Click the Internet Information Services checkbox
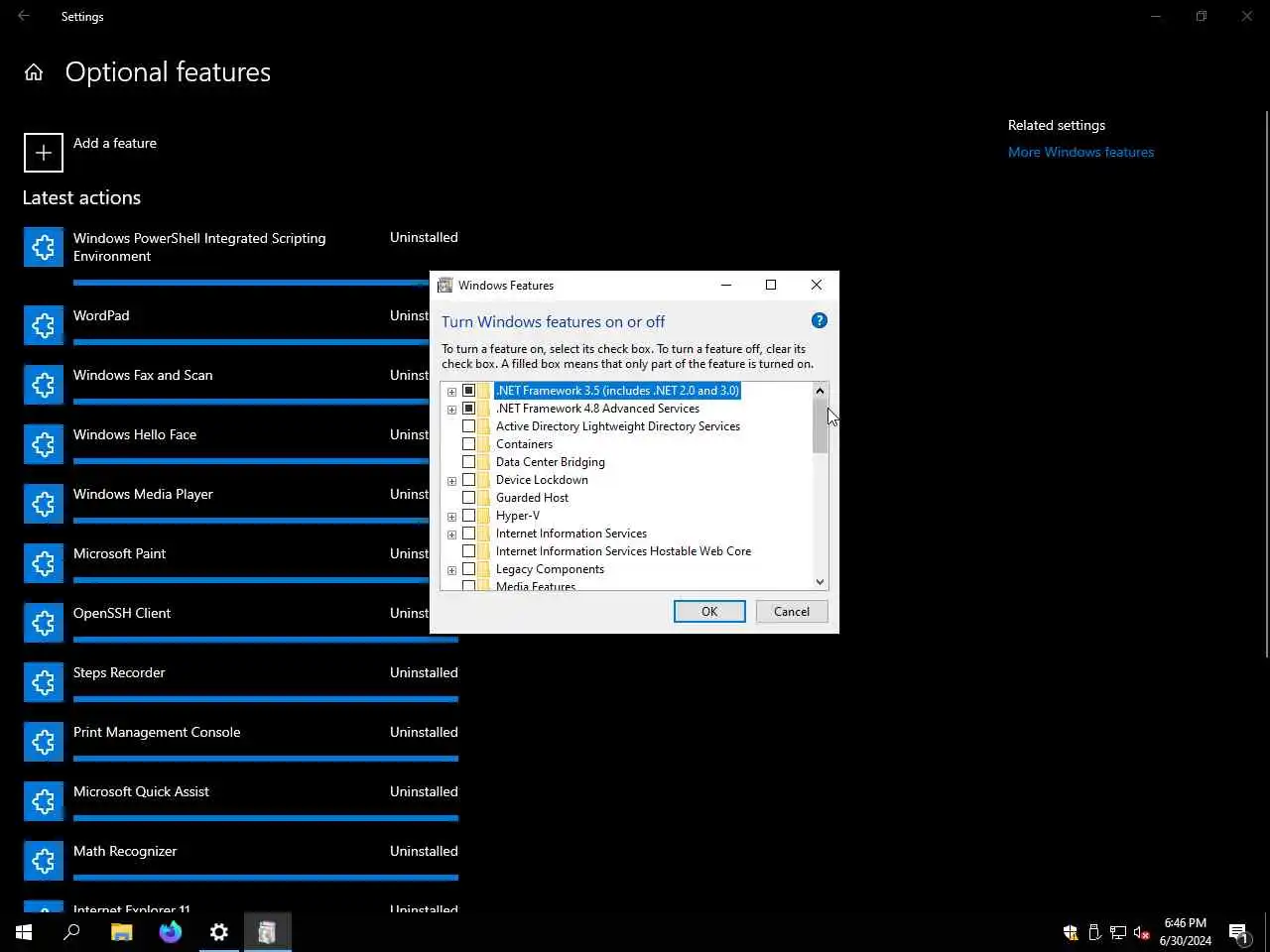Image resolution: width=1270 pixels, height=952 pixels. click(x=469, y=534)
